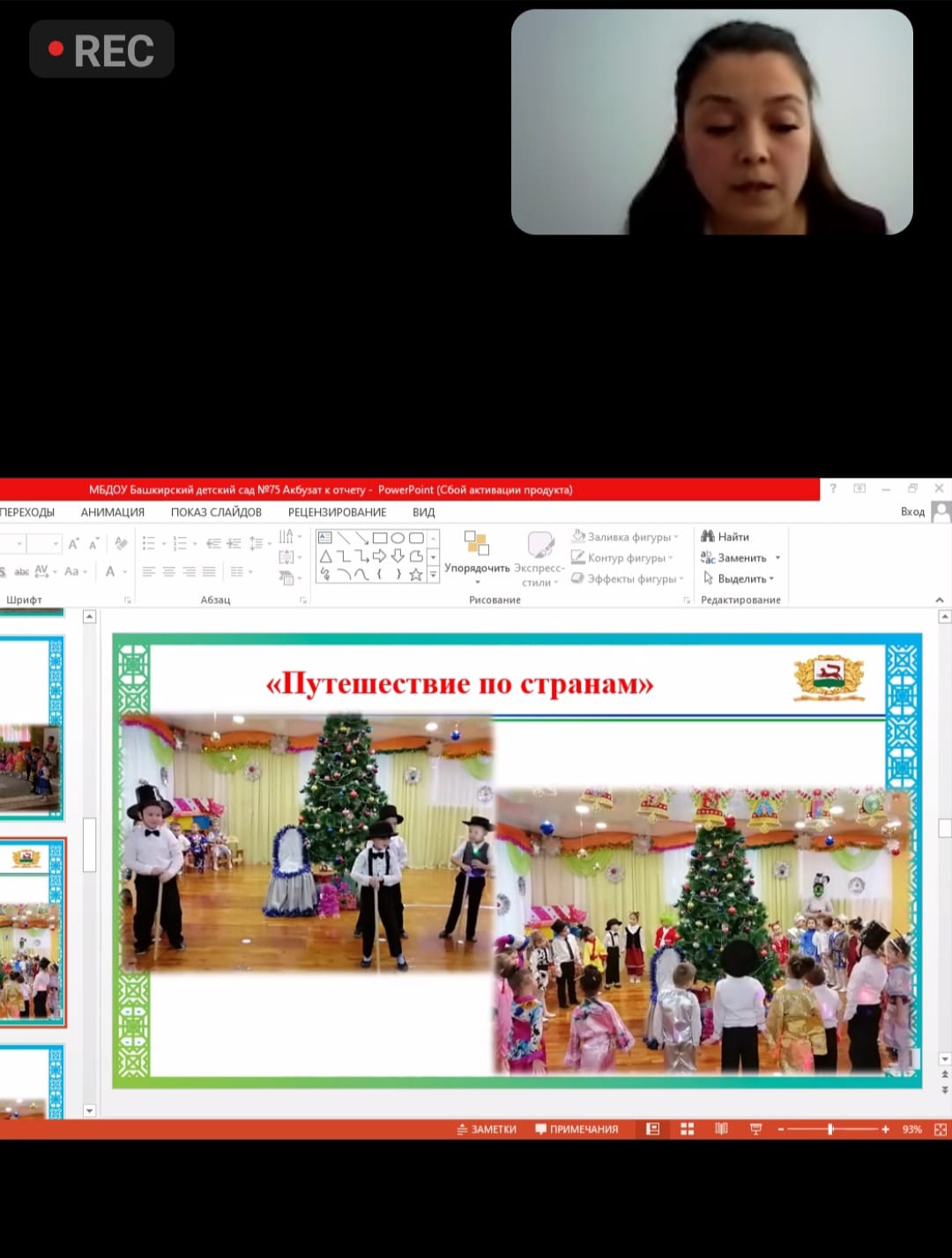Switch to slide sorter view
The image size is (952, 1258).
[x=688, y=1129]
